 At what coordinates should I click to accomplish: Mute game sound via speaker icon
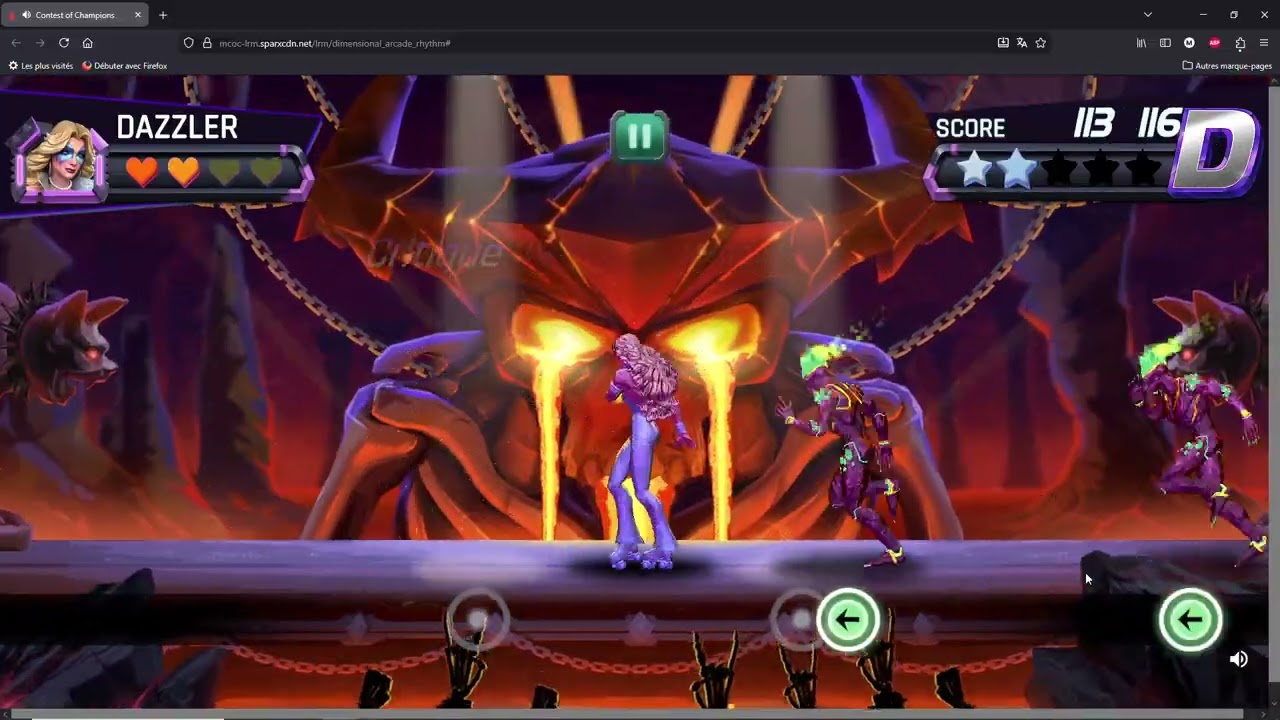pos(1239,659)
